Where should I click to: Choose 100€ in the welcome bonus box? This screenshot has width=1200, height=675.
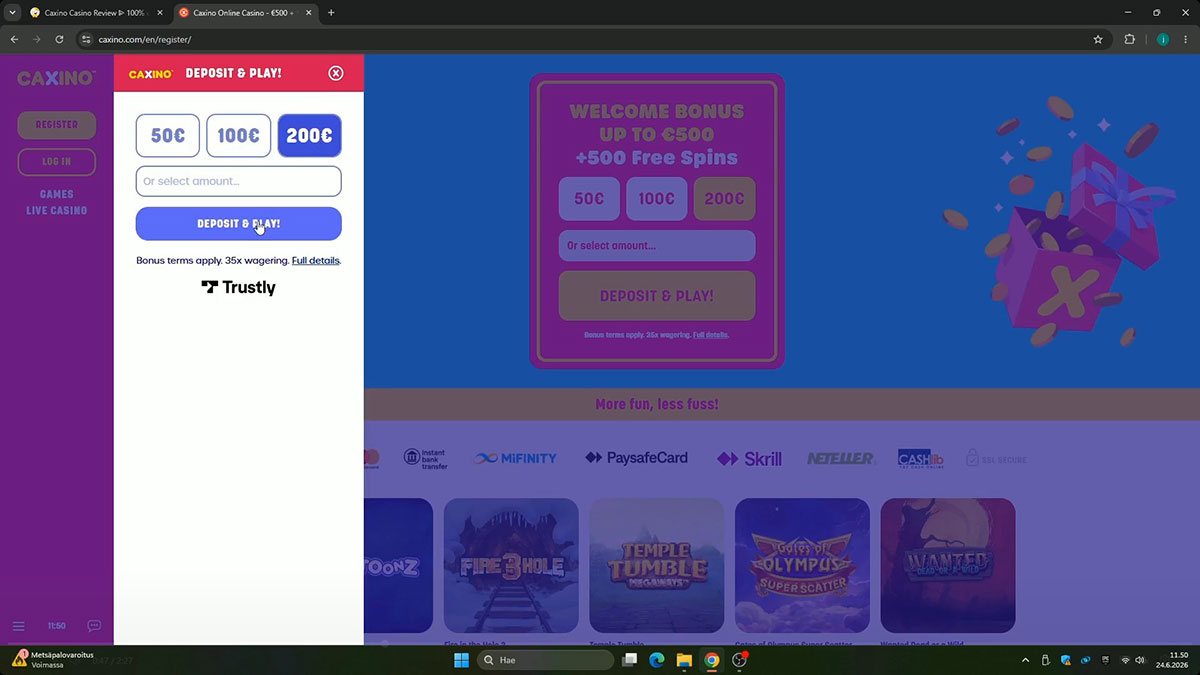pyautogui.click(x=656, y=199)
